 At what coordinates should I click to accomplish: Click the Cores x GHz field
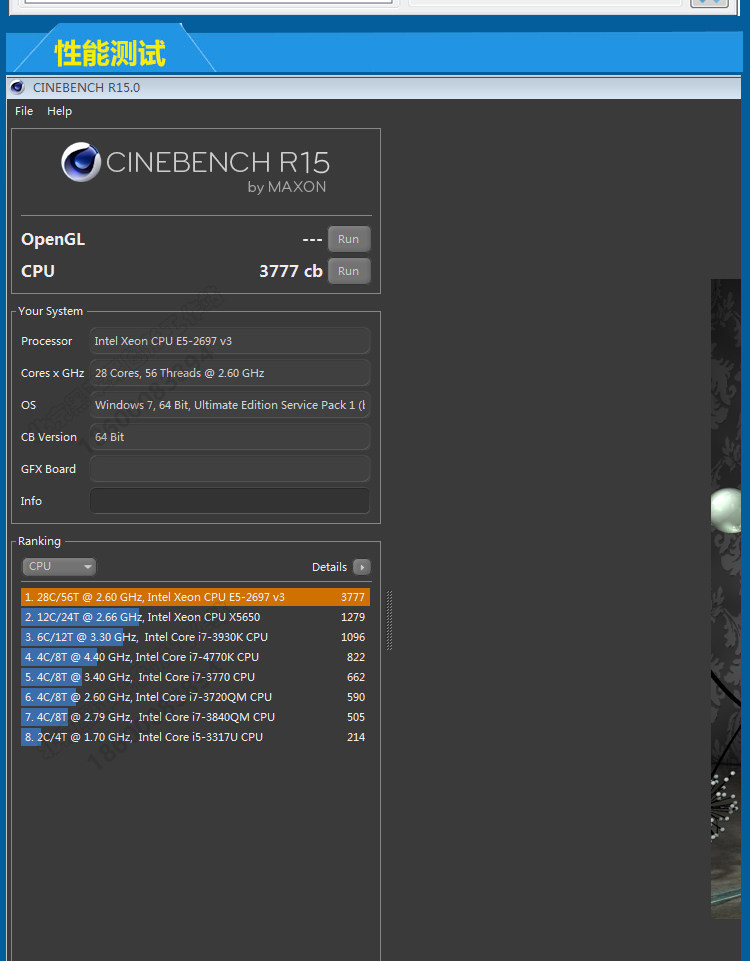(x=230, y=373)
